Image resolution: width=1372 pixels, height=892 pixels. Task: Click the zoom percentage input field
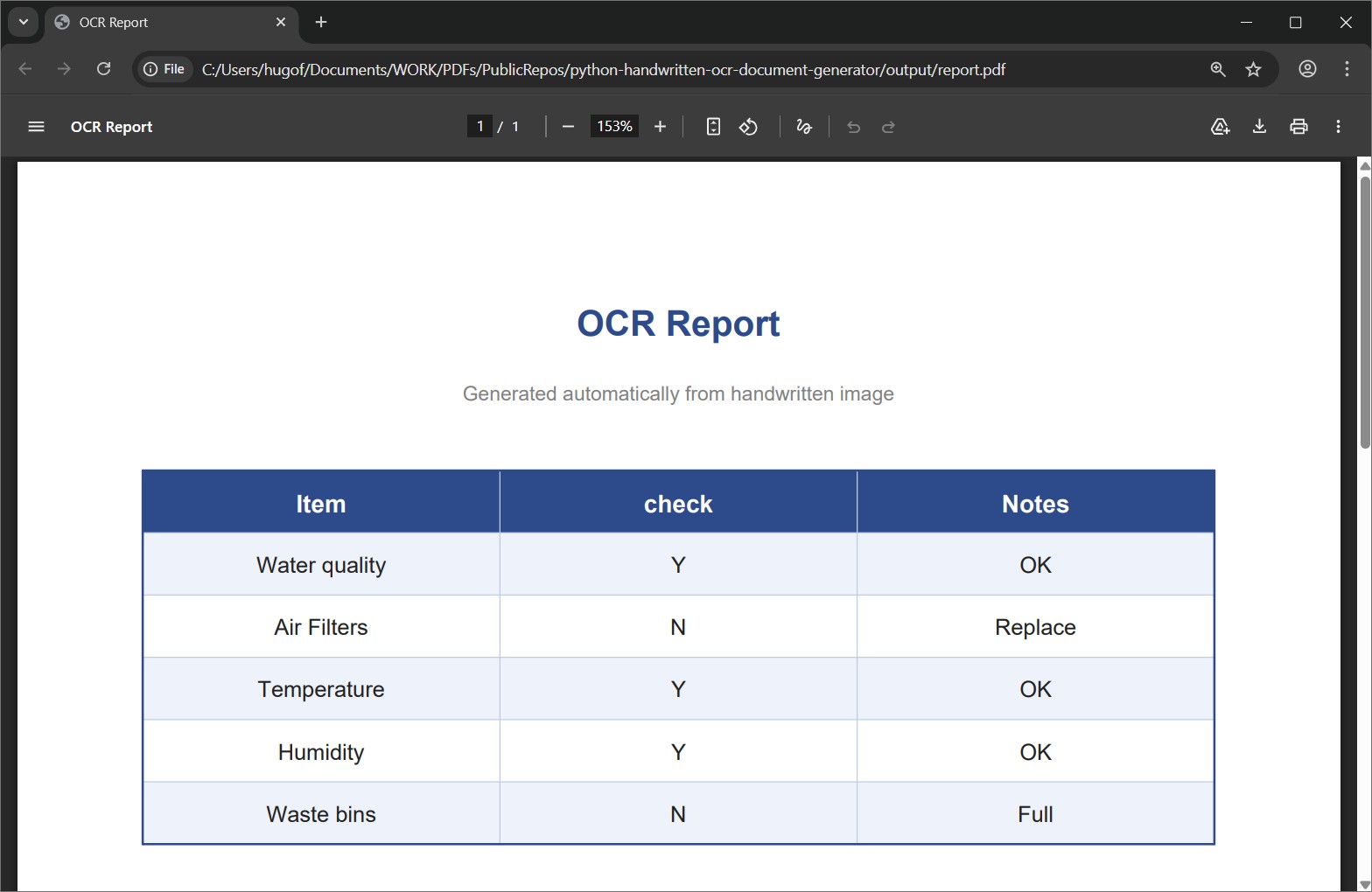pos(614,127)
